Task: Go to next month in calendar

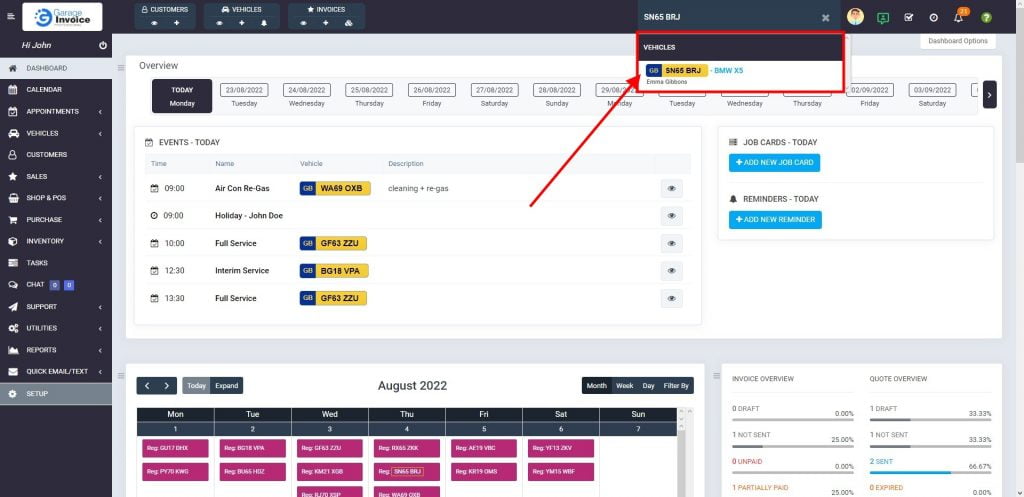Action: click(x=167, y=386)
